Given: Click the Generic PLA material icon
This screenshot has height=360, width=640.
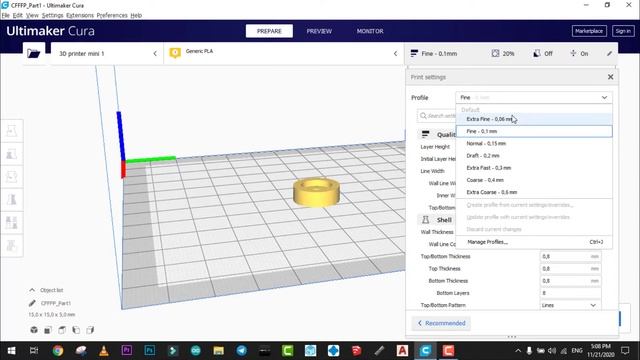Looking at the screenshot, I should (x=175, y=53).
